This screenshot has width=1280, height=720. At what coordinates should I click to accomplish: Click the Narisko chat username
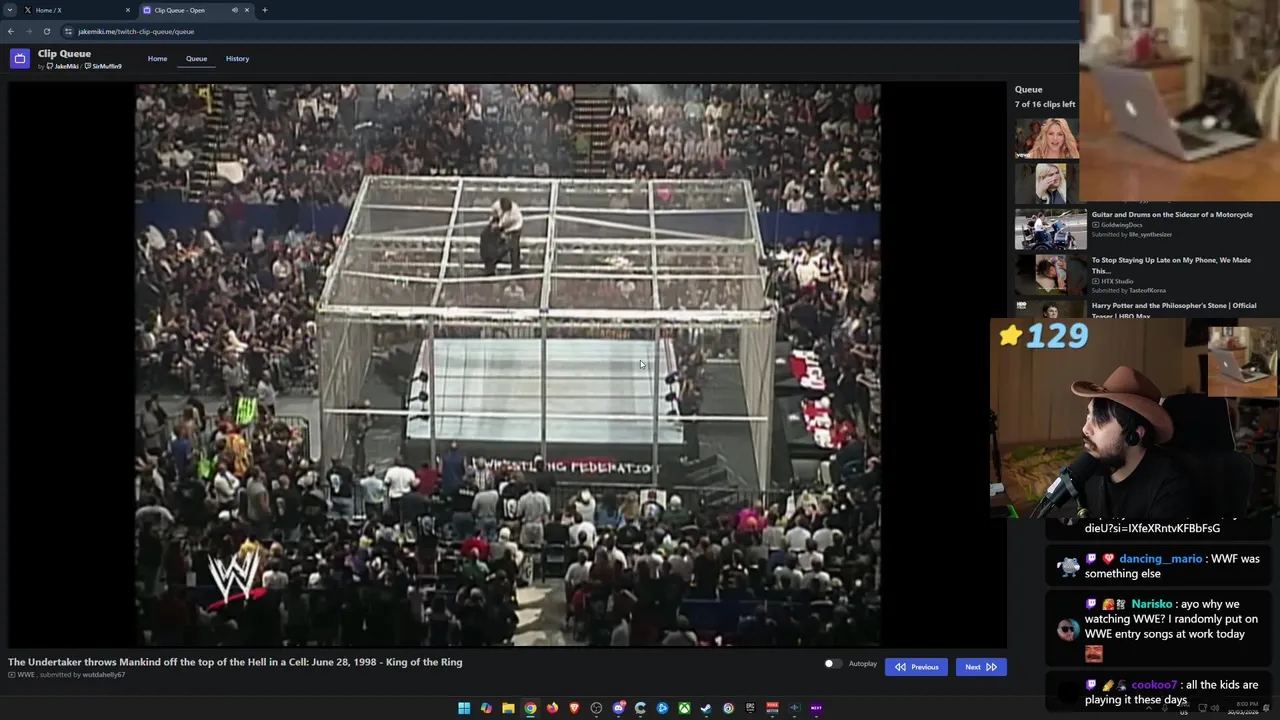coord(1151,604)
